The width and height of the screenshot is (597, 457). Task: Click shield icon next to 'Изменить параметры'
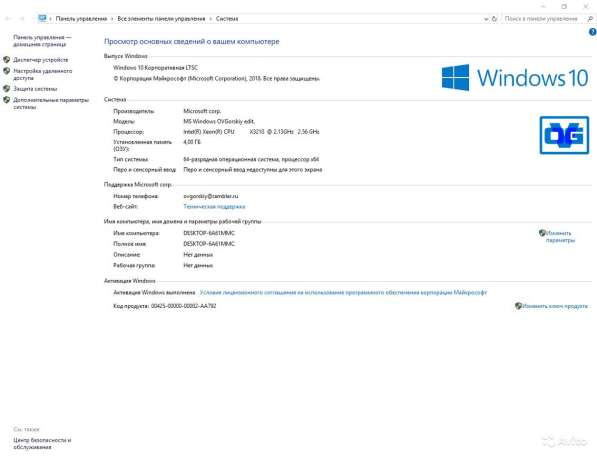542,233
